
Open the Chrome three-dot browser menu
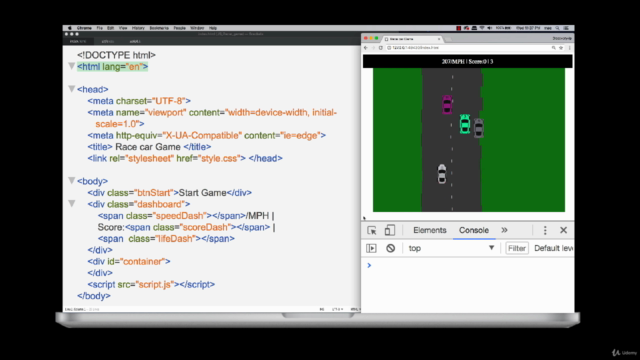pyautogui.click(x=569, y=48)
